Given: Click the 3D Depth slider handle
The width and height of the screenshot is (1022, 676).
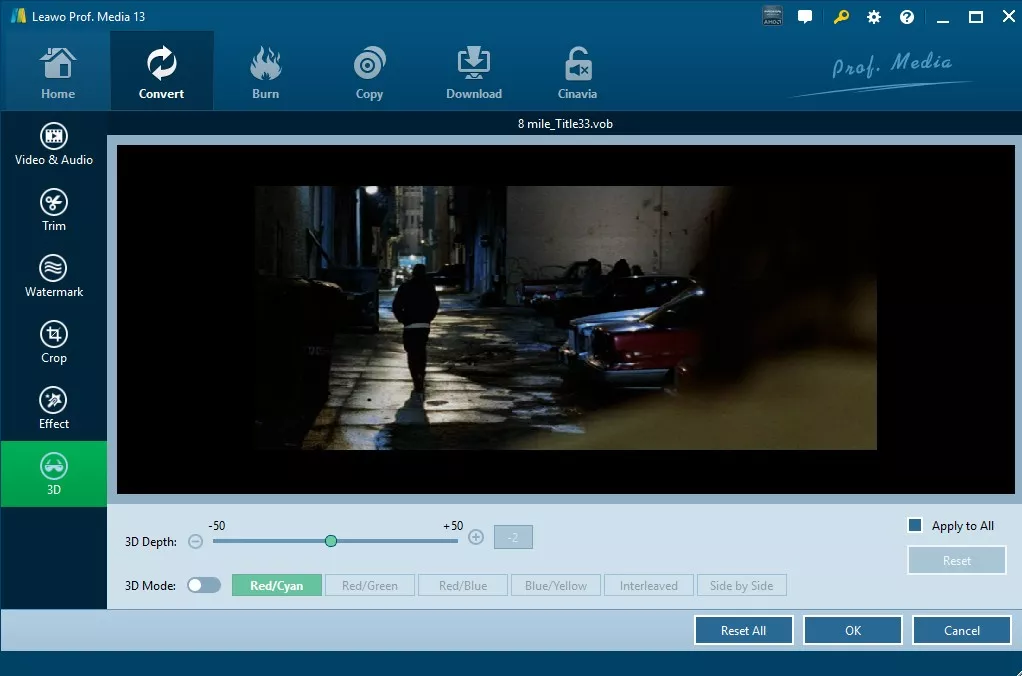Looking at the screenshot, I should click(331, 540).
